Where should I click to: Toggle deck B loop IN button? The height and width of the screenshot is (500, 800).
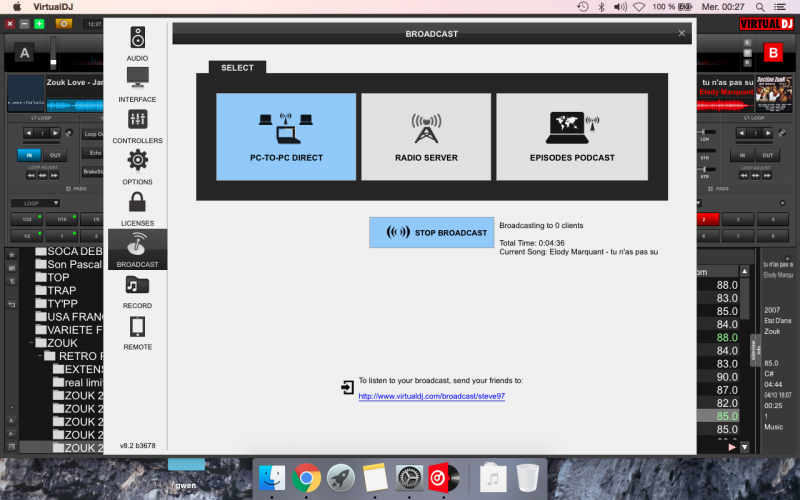742,155
